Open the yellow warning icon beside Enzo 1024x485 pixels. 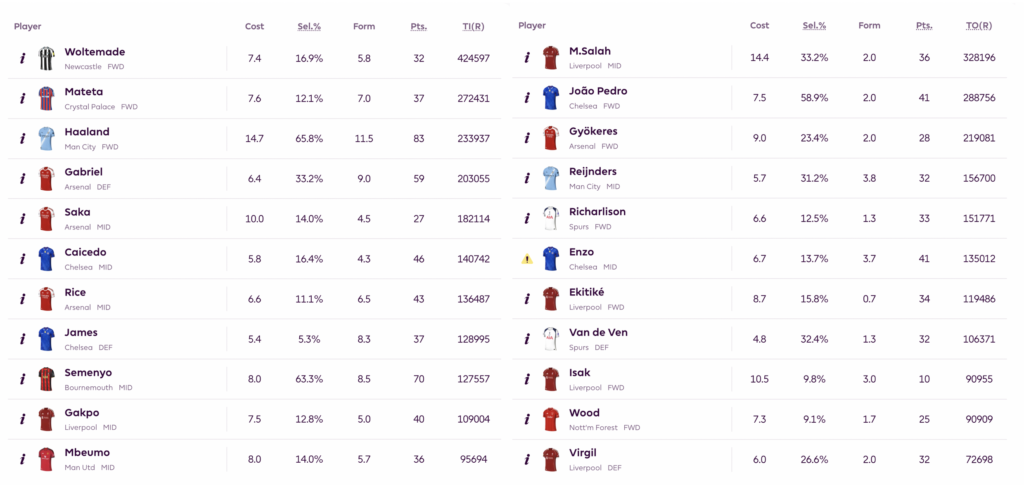(x=526, y=259)
